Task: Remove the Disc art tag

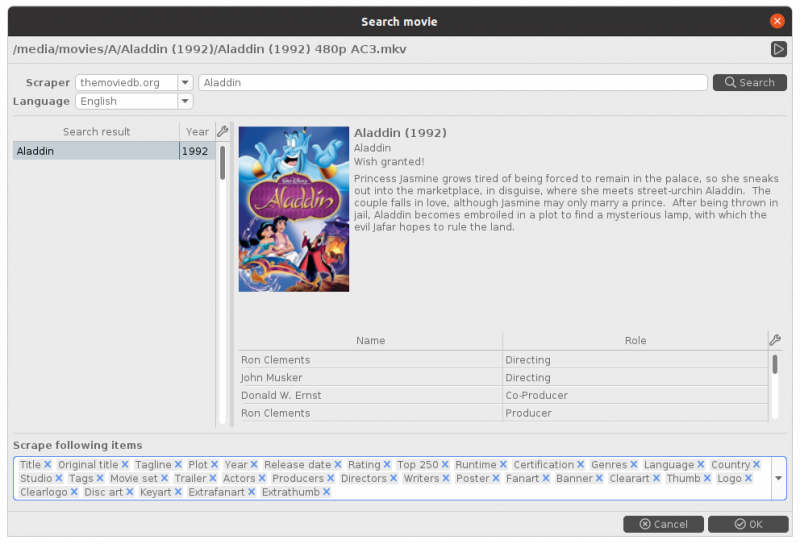Action: pyautogui.click(x=129, y=492)
